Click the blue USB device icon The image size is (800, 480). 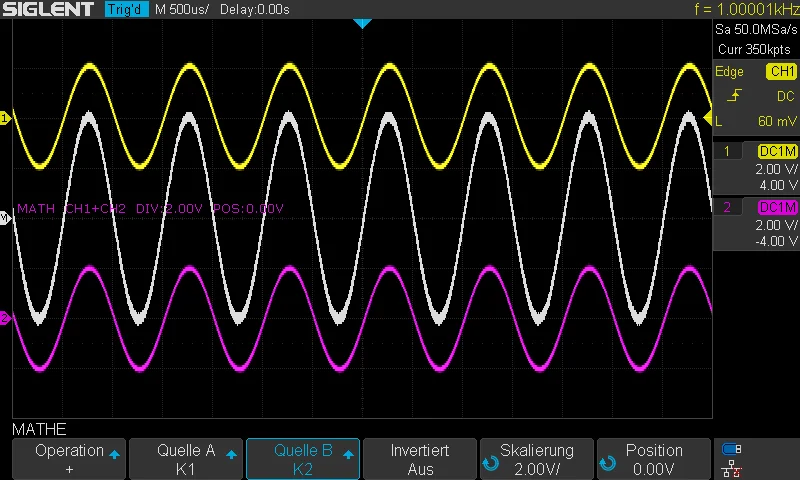(x=733, y=449)
